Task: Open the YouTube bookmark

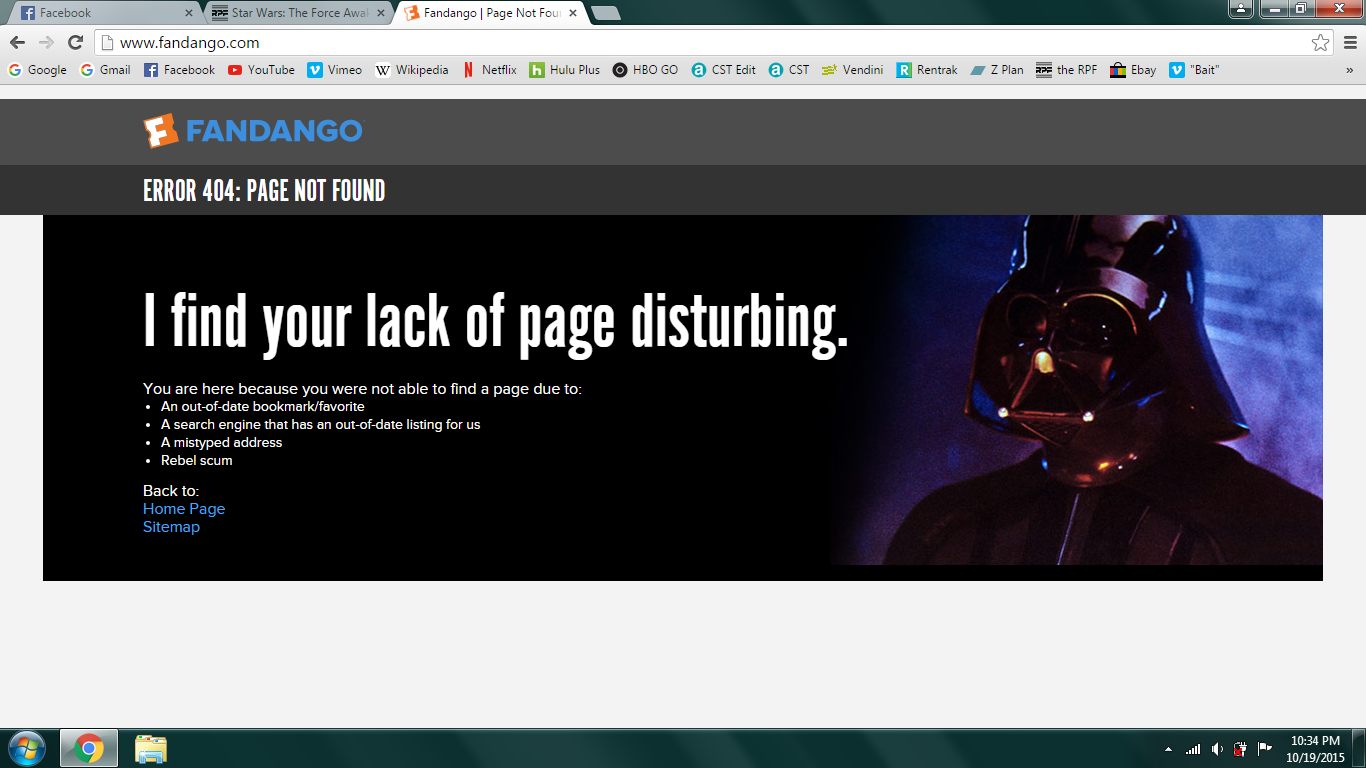Action: 261,70
